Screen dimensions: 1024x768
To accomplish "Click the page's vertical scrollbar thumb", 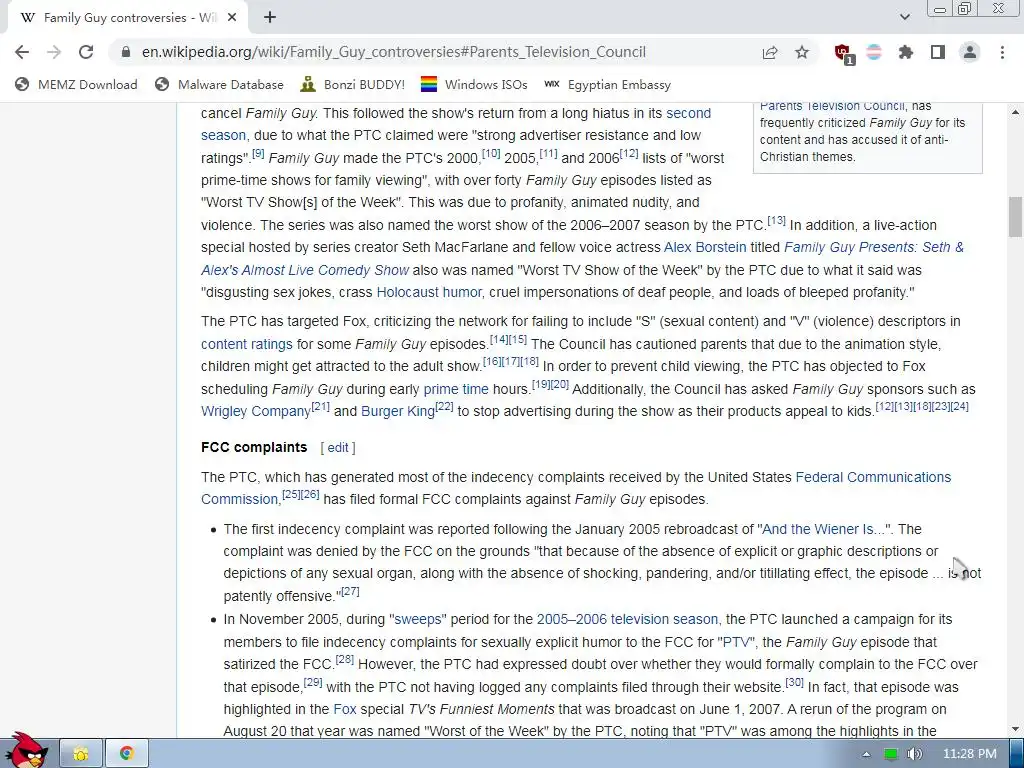I will point(1015,217).
